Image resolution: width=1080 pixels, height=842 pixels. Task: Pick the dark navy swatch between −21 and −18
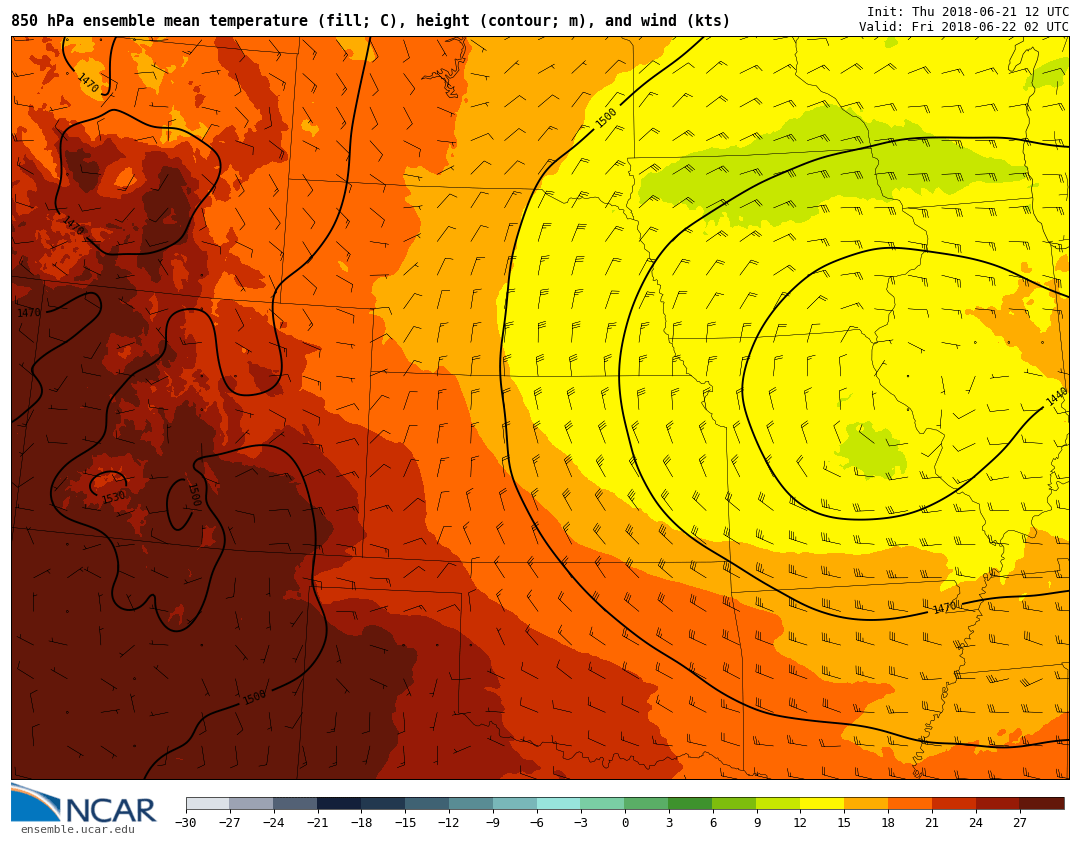click(339, 803)
